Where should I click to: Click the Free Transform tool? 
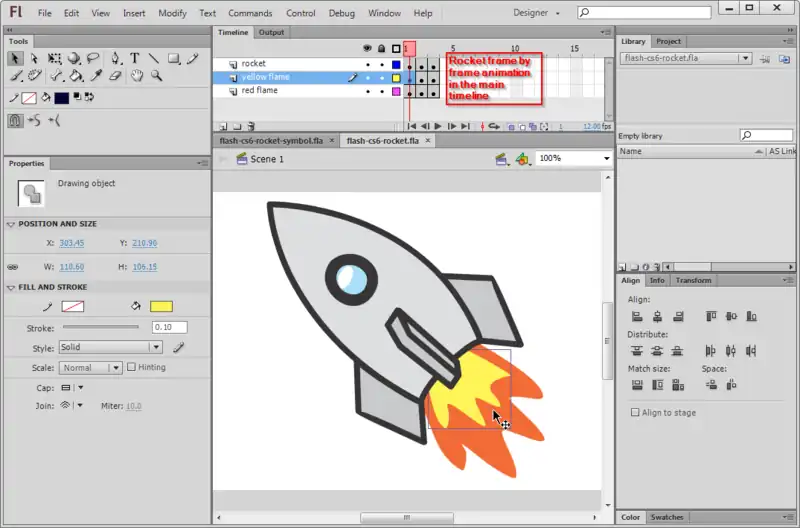point(54,58)
